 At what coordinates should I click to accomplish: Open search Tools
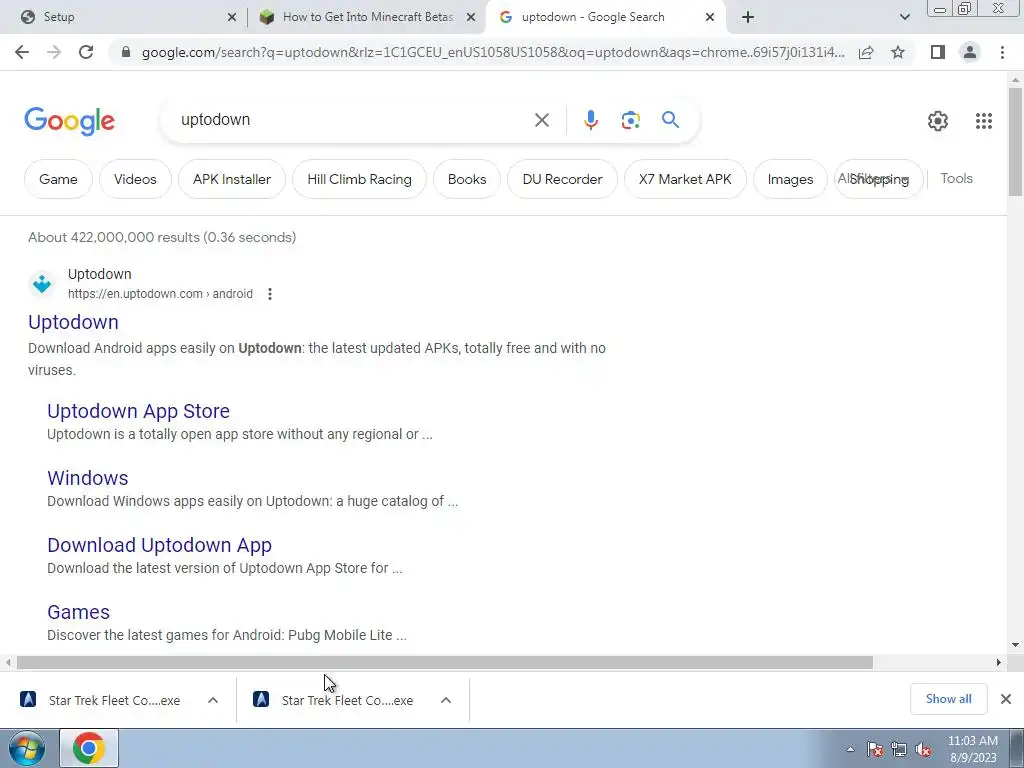[x=956, y=178]
